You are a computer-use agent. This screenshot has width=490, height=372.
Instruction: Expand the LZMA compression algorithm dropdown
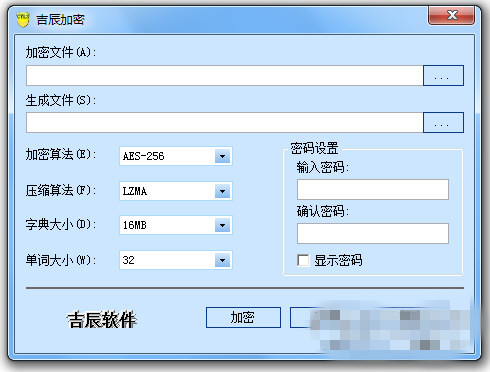222,191
